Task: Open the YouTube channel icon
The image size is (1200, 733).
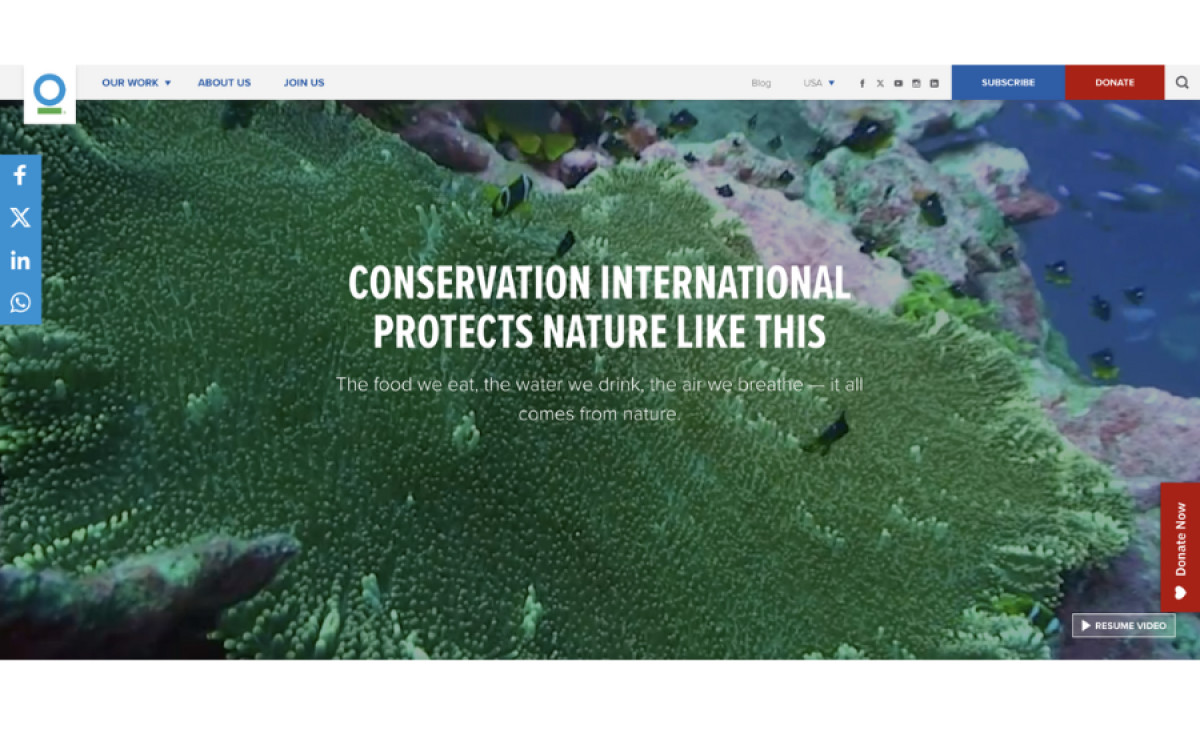Action: [x=898, y=83]
